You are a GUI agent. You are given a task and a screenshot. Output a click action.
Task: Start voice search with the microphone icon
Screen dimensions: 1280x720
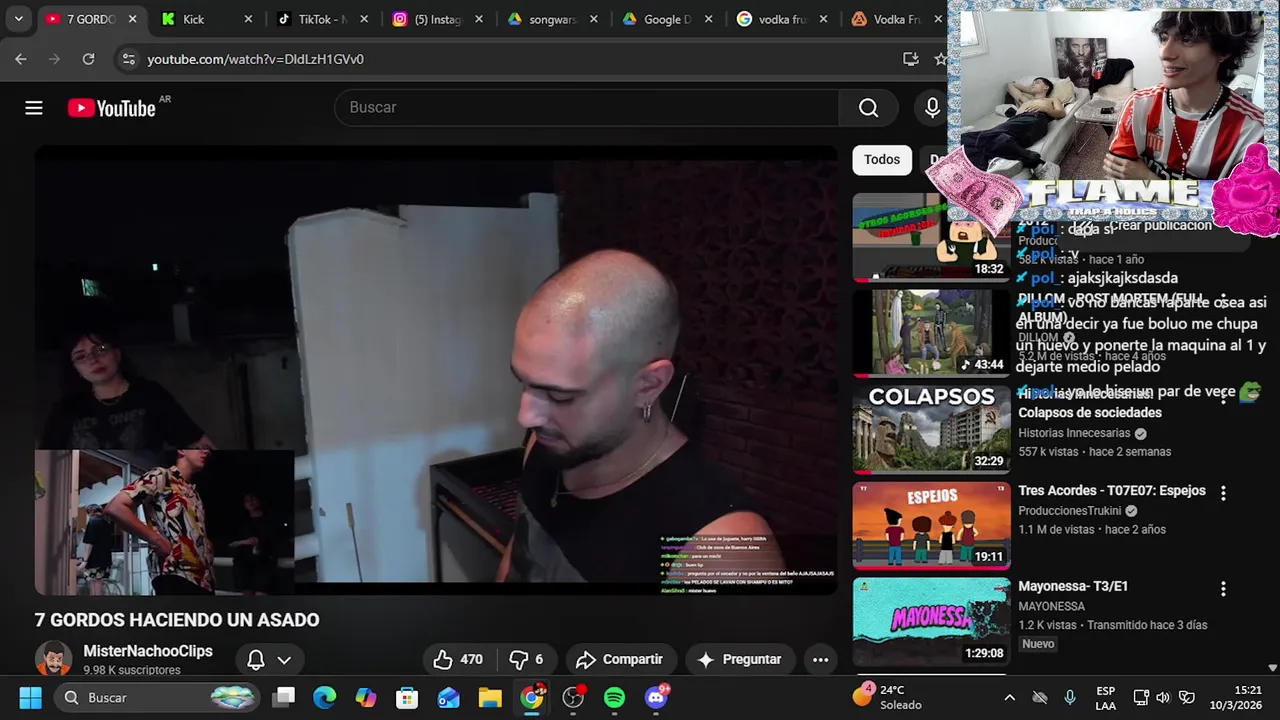tap(932, 108)
